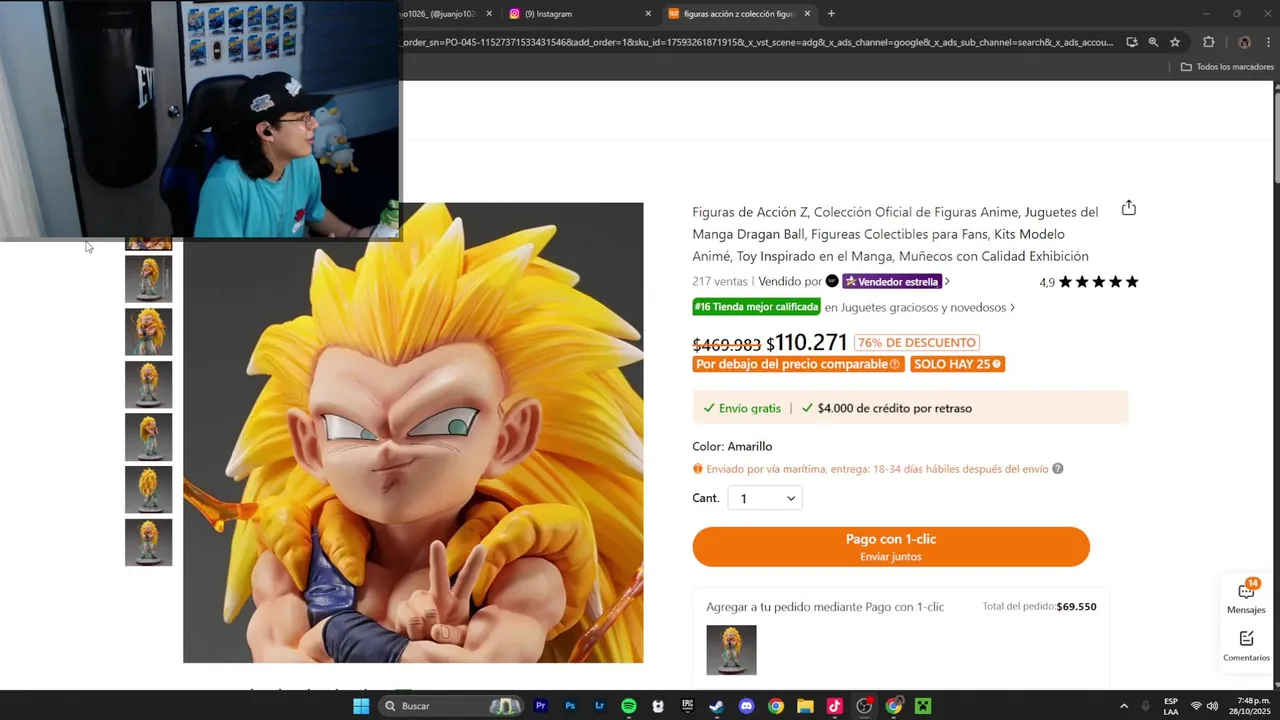1280x720 pixels.
Task: Open Minecraft creeper icon from taskbar
Action: (x=923, y=706)
